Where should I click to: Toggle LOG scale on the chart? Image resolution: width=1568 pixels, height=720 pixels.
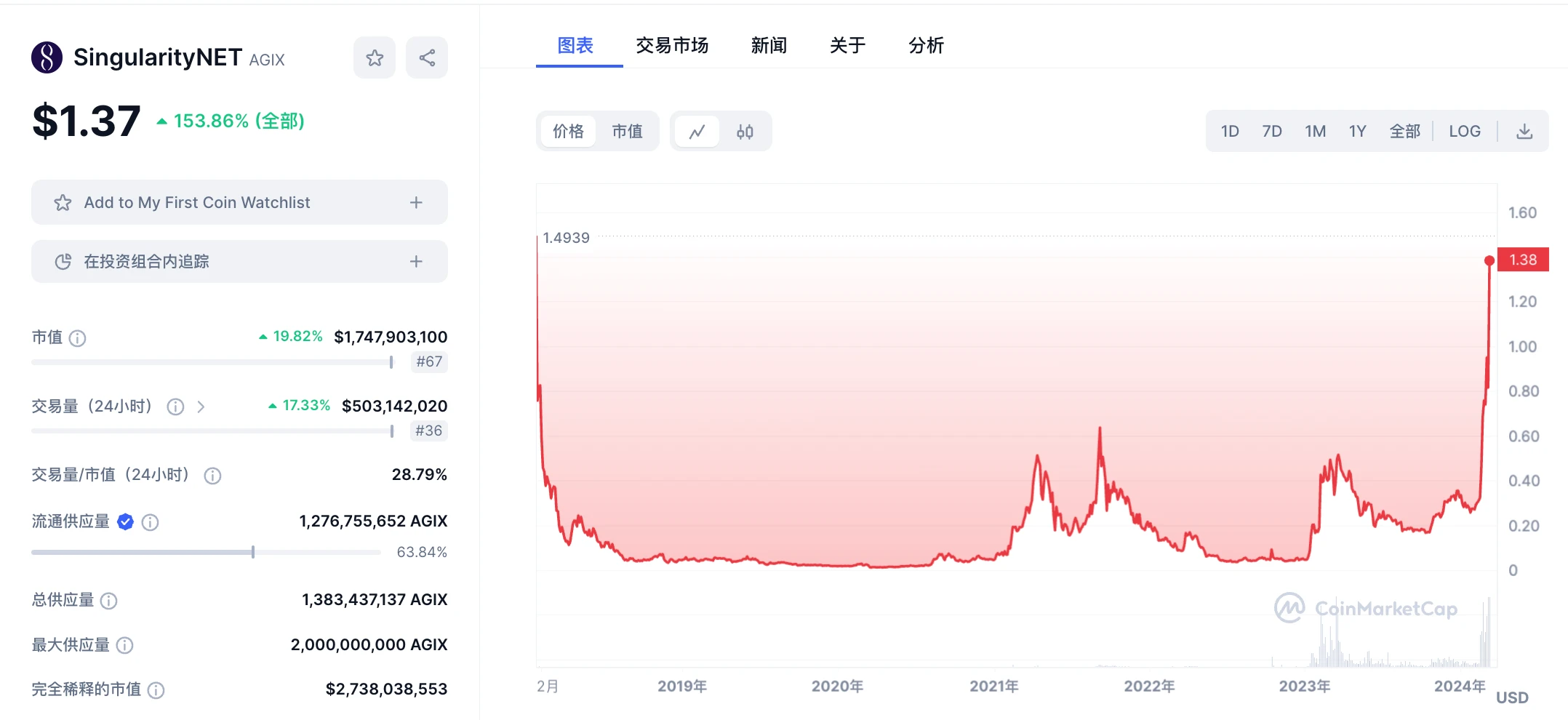(x=1465, y=131)
